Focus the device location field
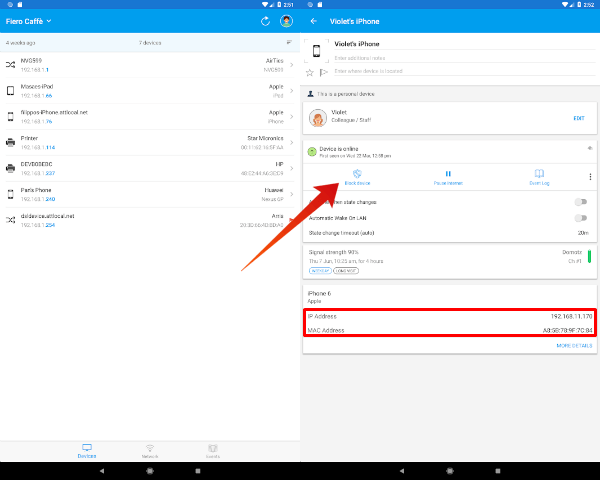This screenshot has width=600, height=480. [x=465, y=71]
